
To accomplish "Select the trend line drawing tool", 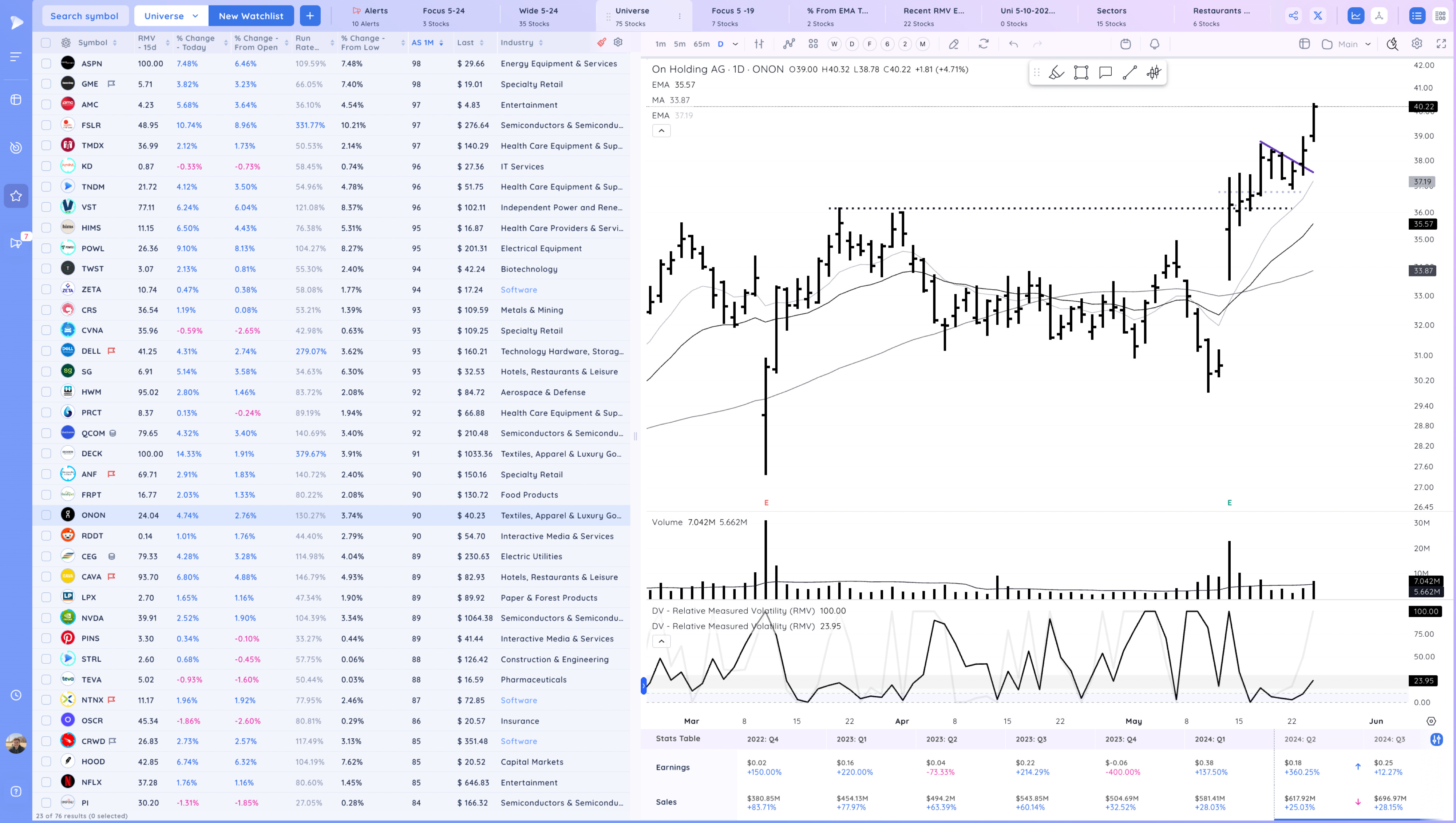I will click(1130, 72).
